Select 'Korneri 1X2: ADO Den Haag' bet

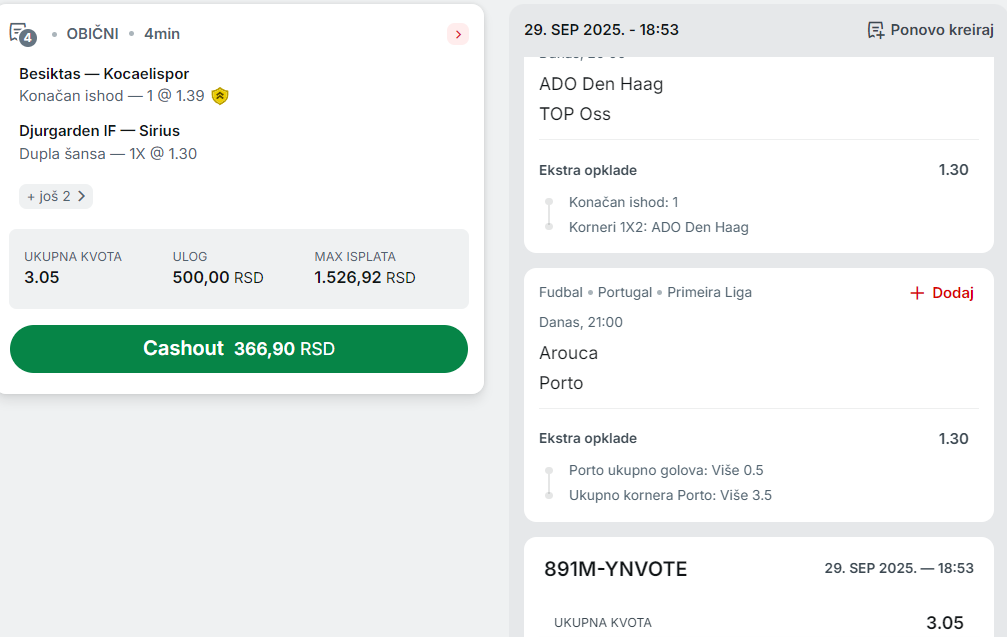click(658, 227)
